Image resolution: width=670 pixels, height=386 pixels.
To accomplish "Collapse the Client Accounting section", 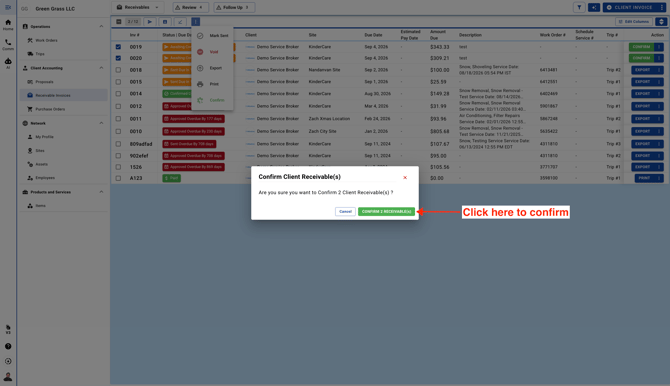I will click(101, 68).
